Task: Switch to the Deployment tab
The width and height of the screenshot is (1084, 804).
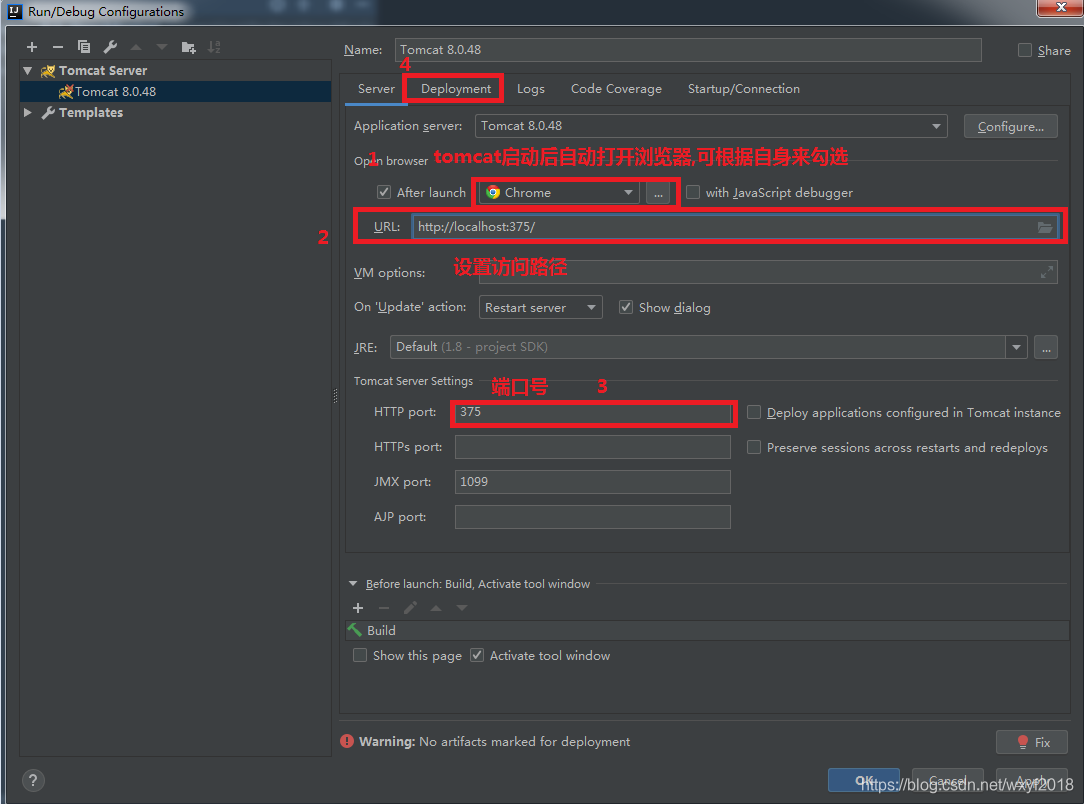Action: tap(456, 88)
